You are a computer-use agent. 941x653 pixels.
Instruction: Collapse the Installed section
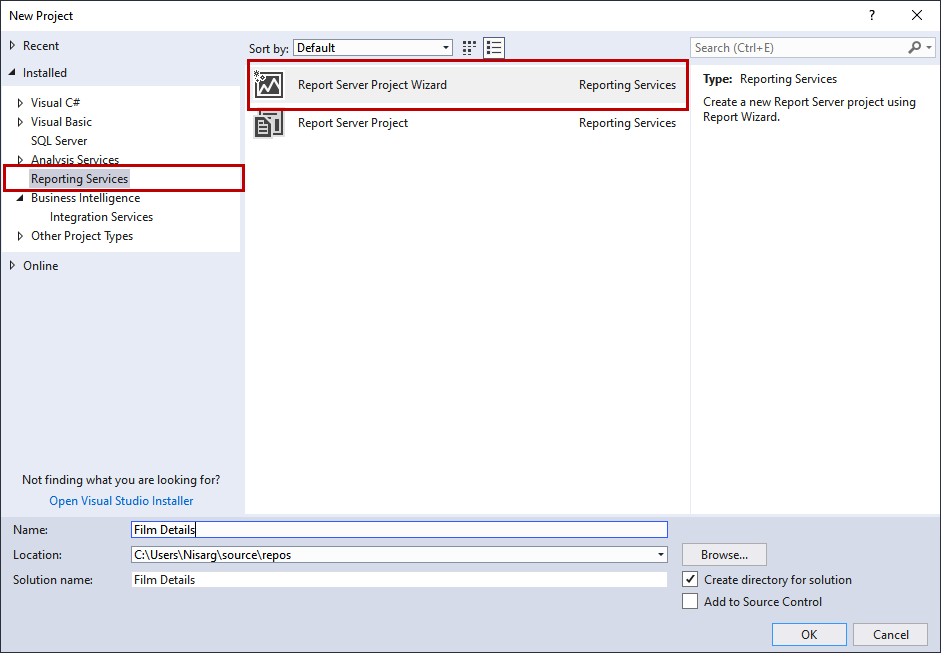[x=12, y=73]
